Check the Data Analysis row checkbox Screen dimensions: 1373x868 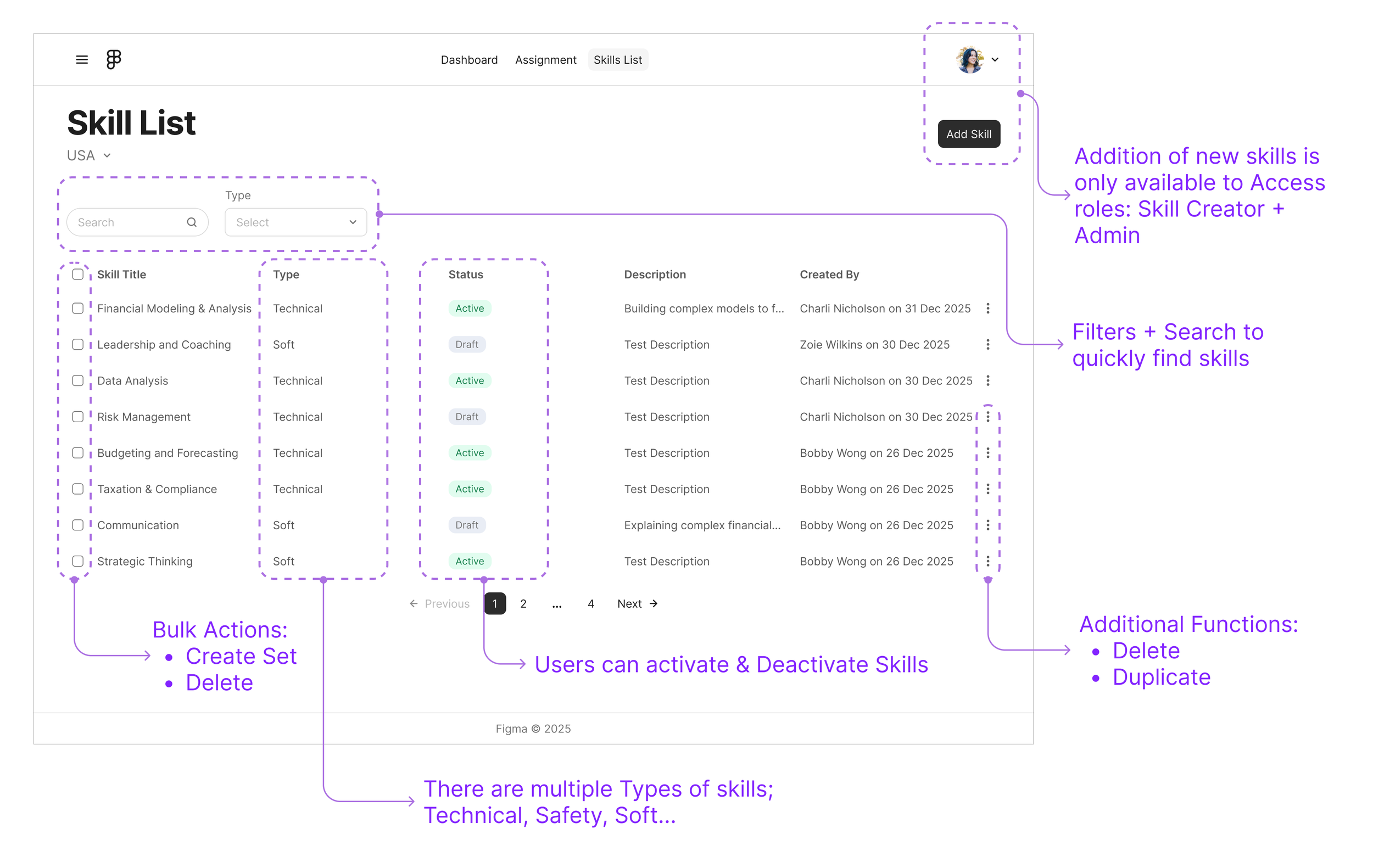tap(78, 380)
